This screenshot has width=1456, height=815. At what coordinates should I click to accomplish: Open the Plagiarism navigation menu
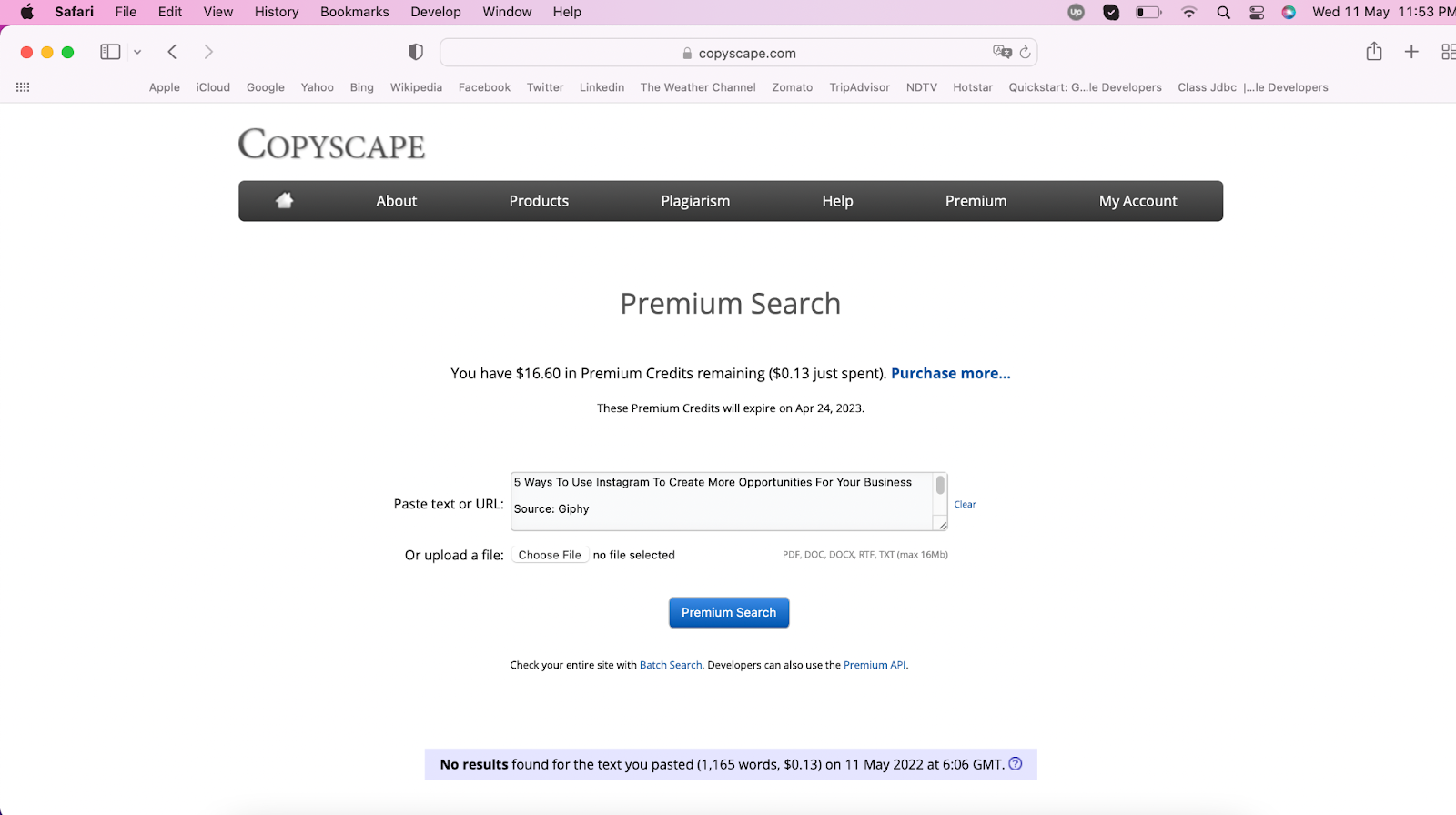[x=695, y=201]
